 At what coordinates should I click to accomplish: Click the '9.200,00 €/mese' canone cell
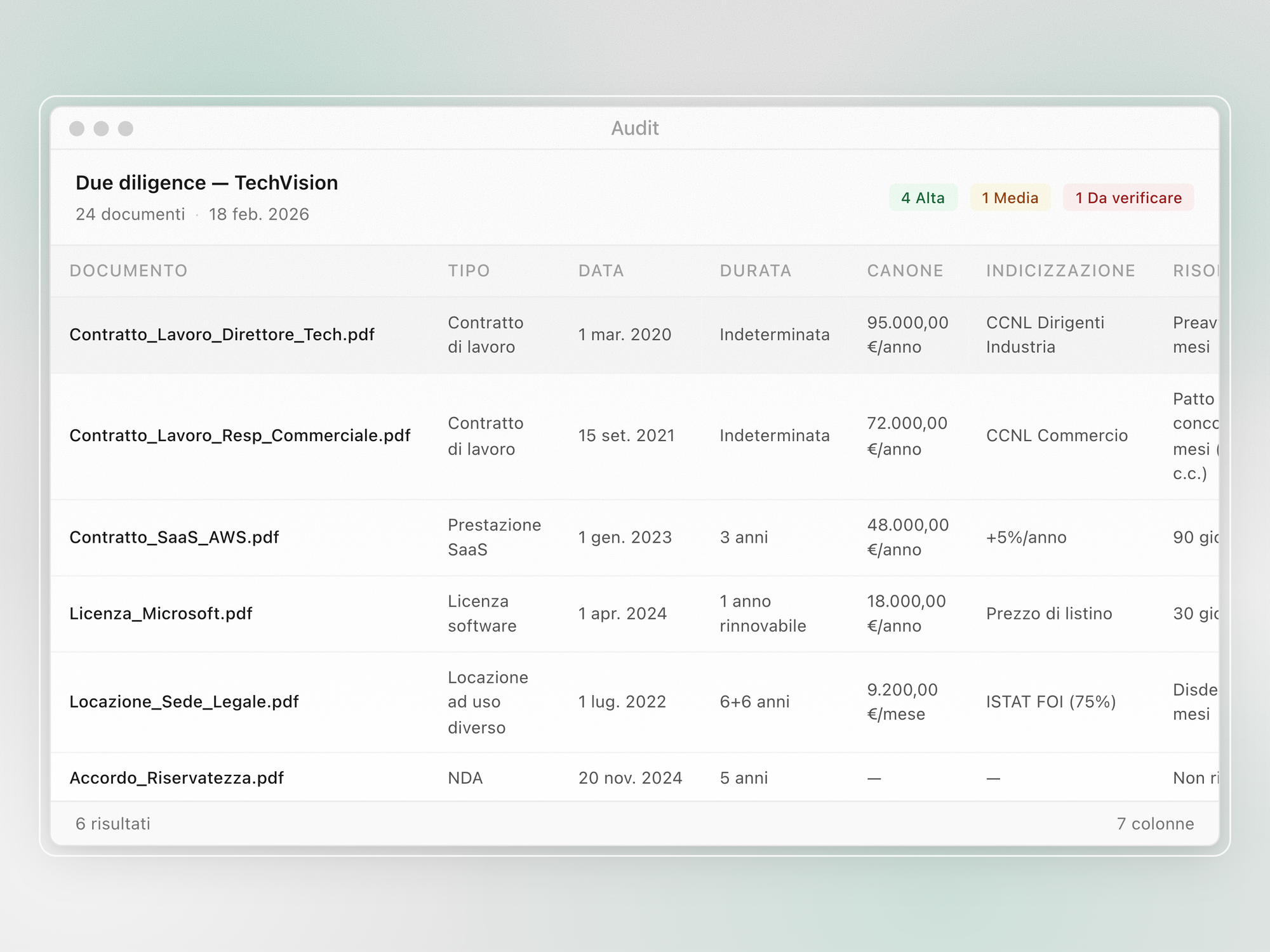pos(902,701)
